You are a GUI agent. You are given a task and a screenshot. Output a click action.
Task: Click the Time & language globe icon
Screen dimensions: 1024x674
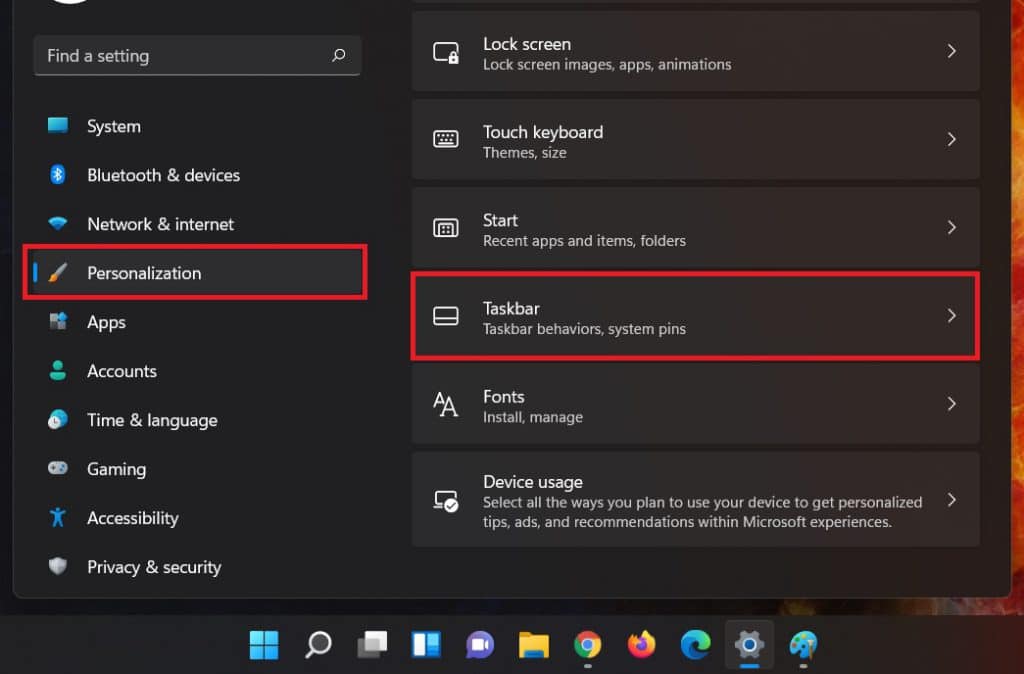tap(57, 419)
